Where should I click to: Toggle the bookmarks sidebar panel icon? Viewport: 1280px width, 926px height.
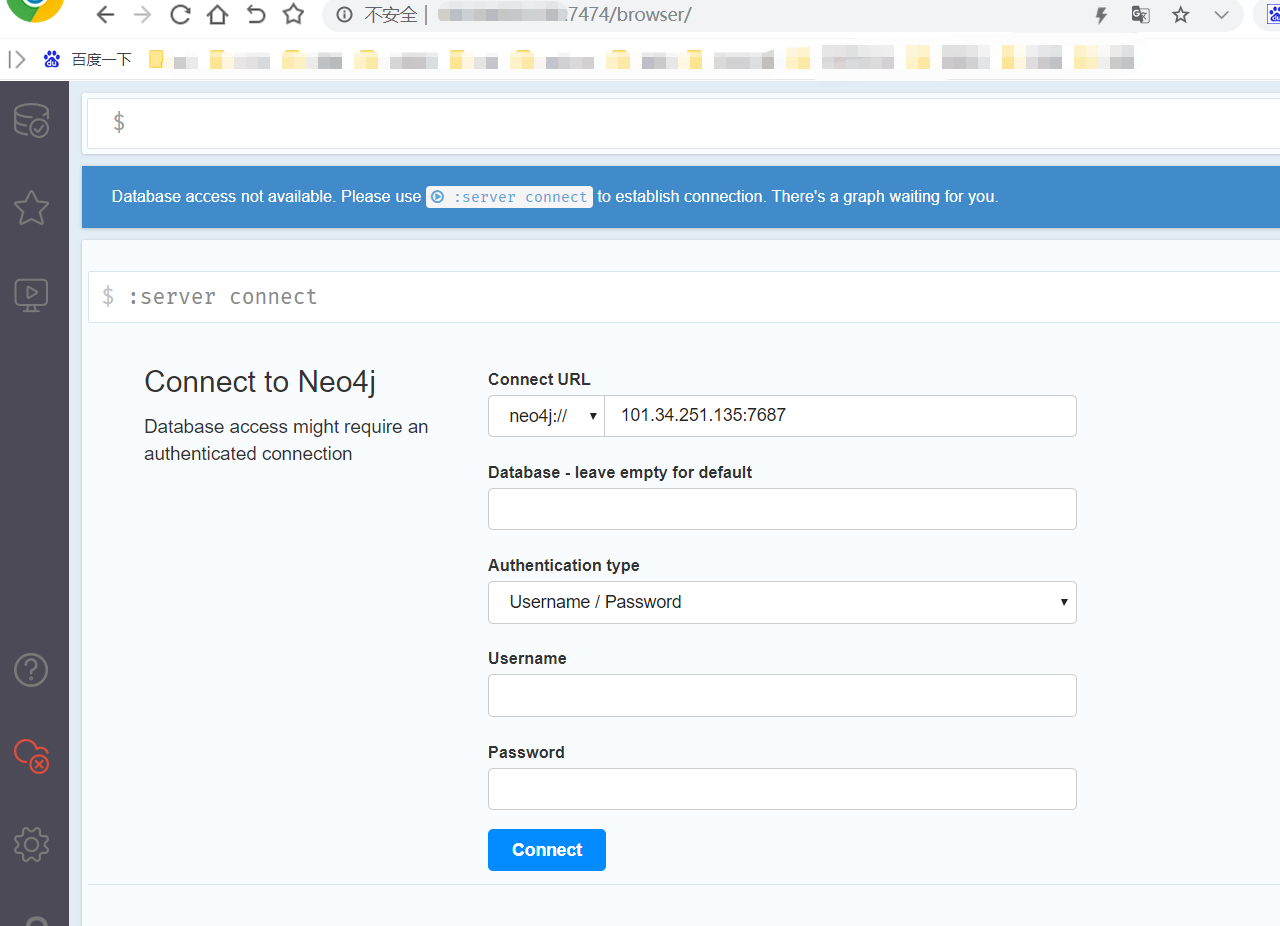pyautogui.click(x=17, y=59)
